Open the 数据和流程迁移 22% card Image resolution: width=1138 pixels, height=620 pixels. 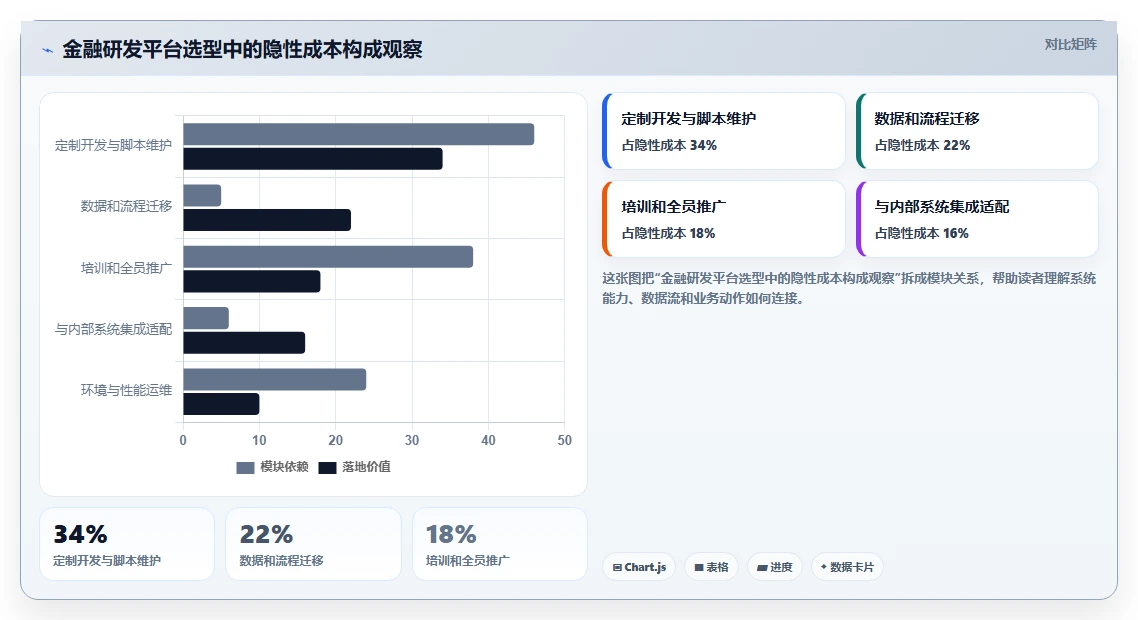pos(977,131)
